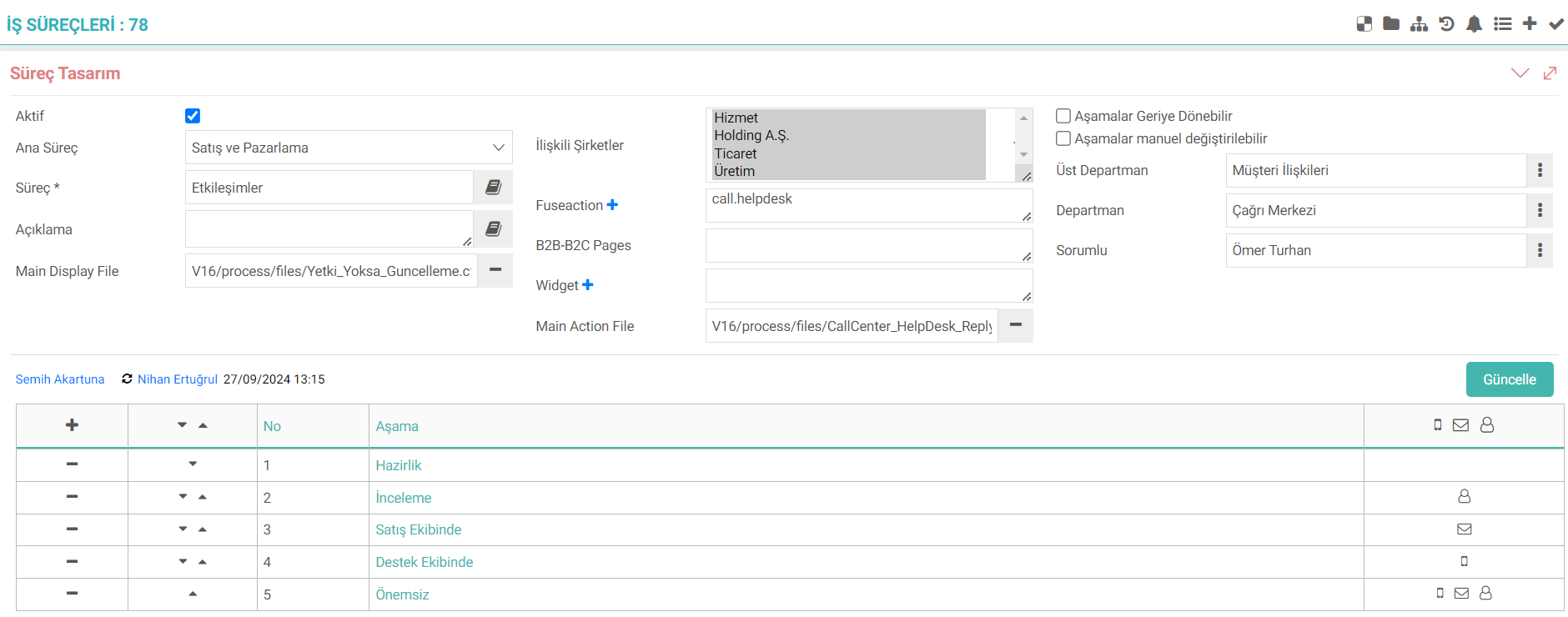The height and width of the screenshot is (617, 1568).
Task: Uncheck the Aktif checkbox
Action: click(x=193, y=116)
